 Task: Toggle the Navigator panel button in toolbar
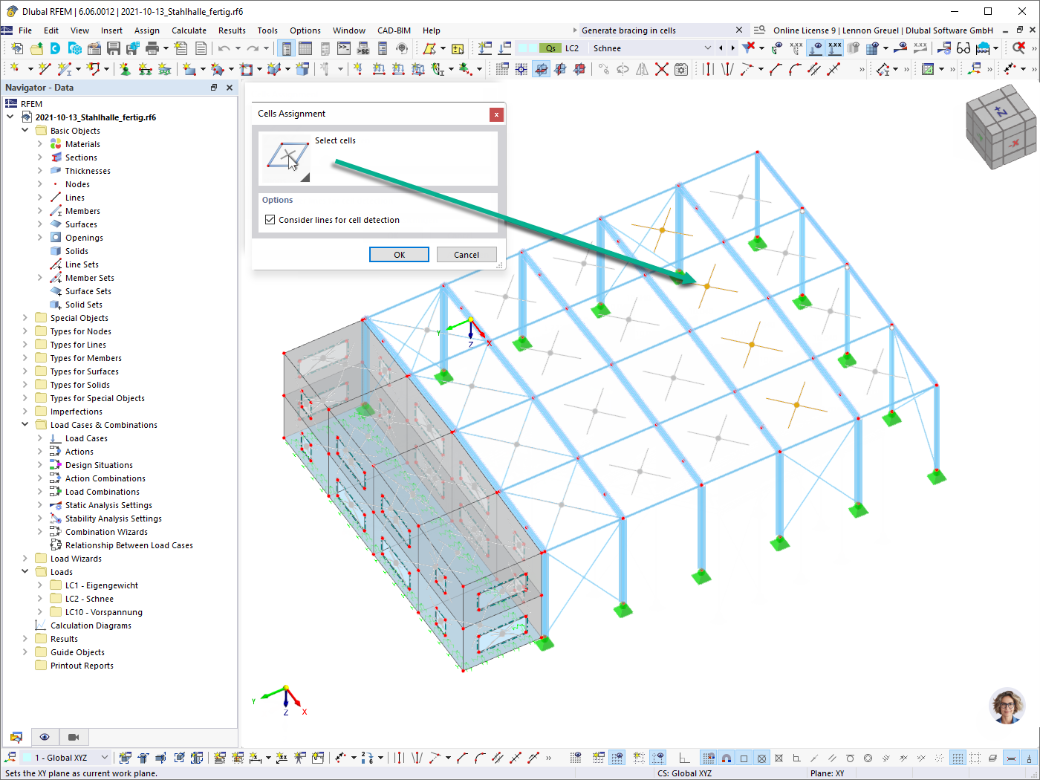287,48
